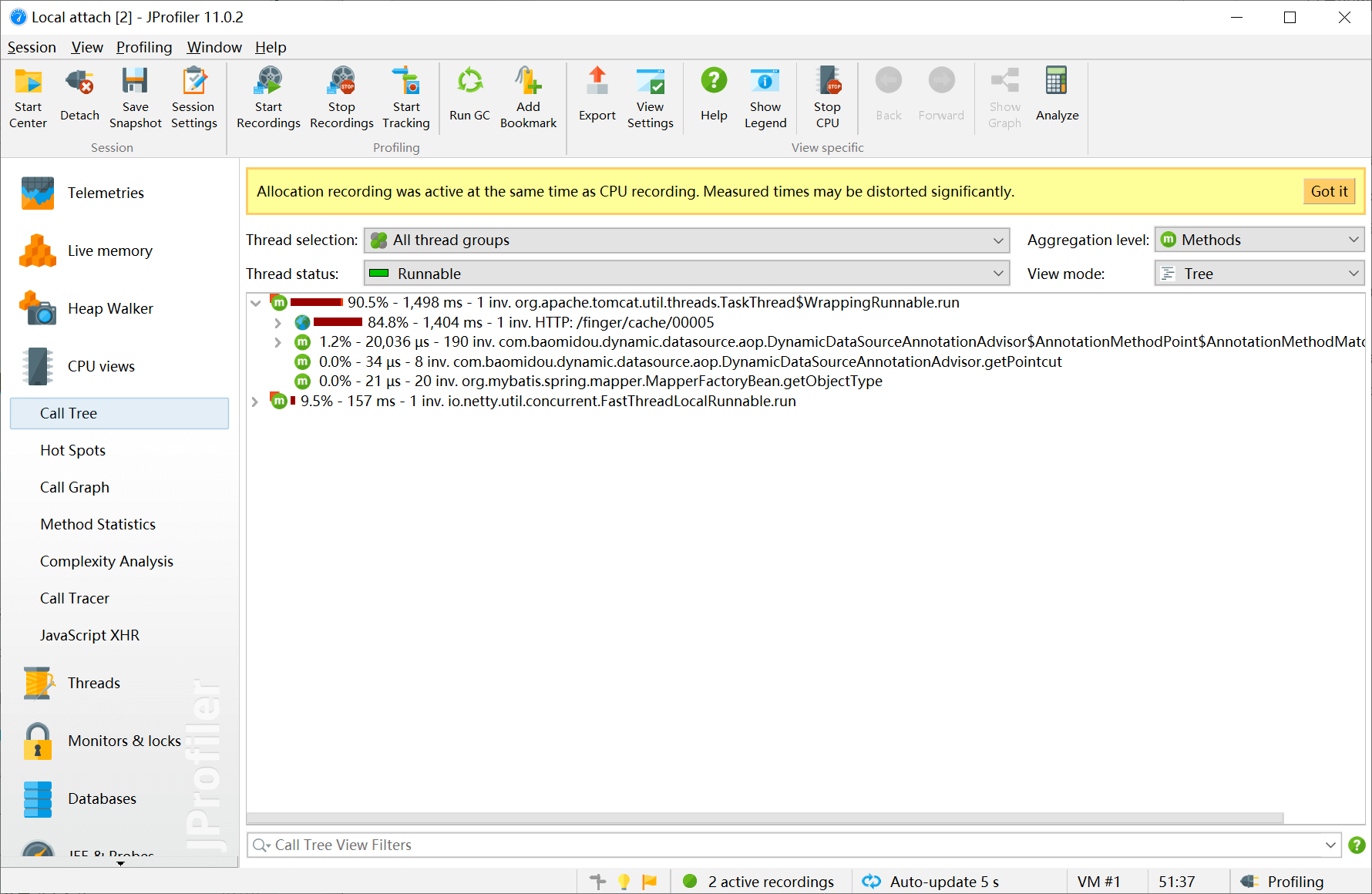Image resolution: width=1372 pixels, height=894 pixels.
Task: Show the legend
Action: (765, 99)
